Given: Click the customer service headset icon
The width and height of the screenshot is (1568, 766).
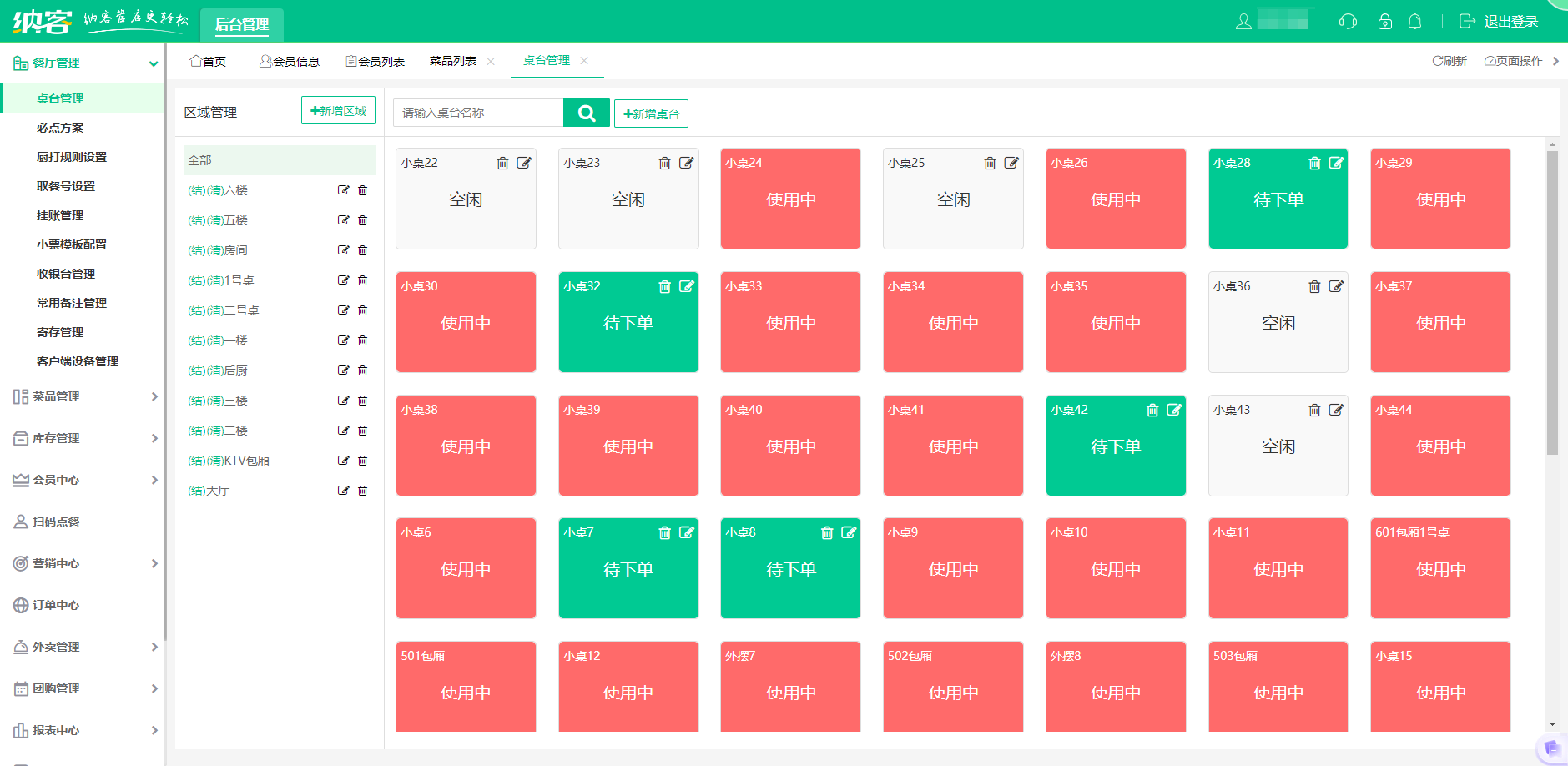Looking at the screenshot, I should tap(1348, 22).
